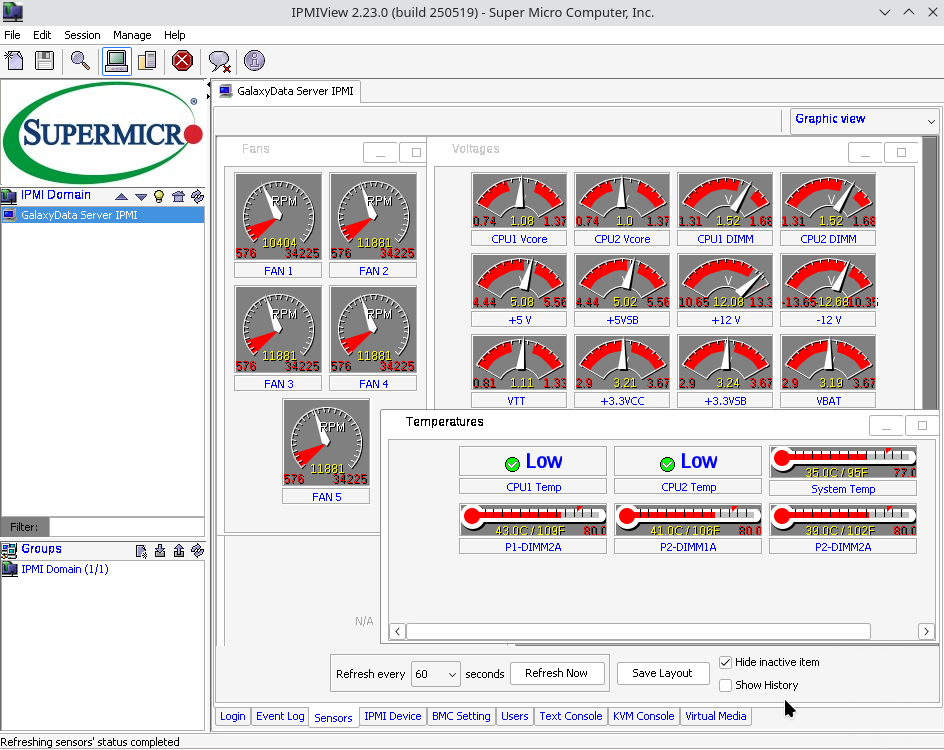
Task: Enable Show History checkbox
Action: coord(725,685)
